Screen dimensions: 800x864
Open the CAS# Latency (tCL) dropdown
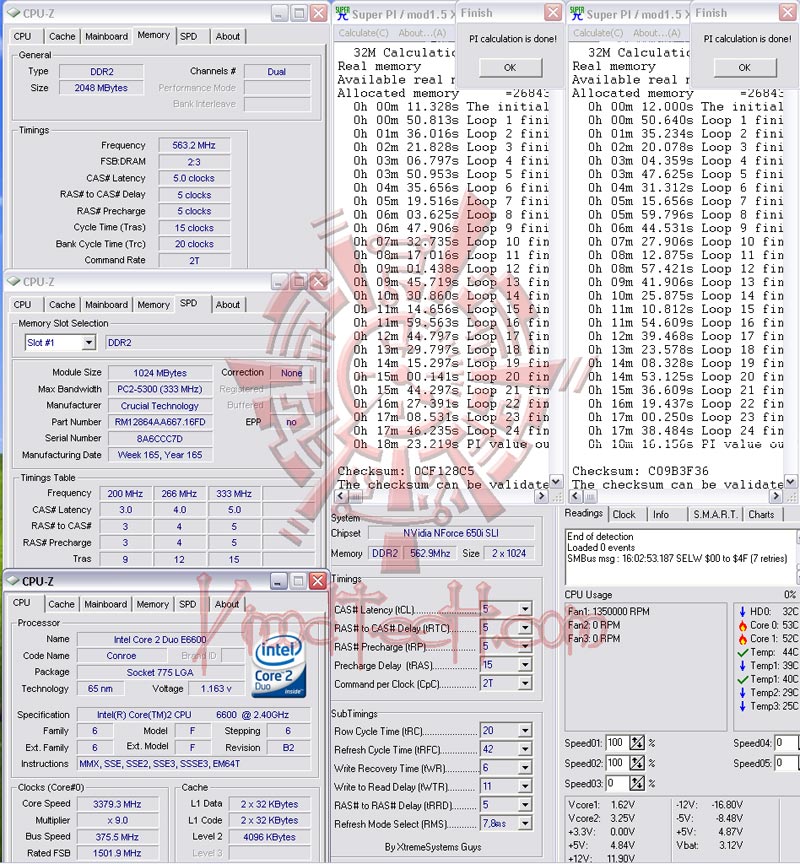coord(525,609)
